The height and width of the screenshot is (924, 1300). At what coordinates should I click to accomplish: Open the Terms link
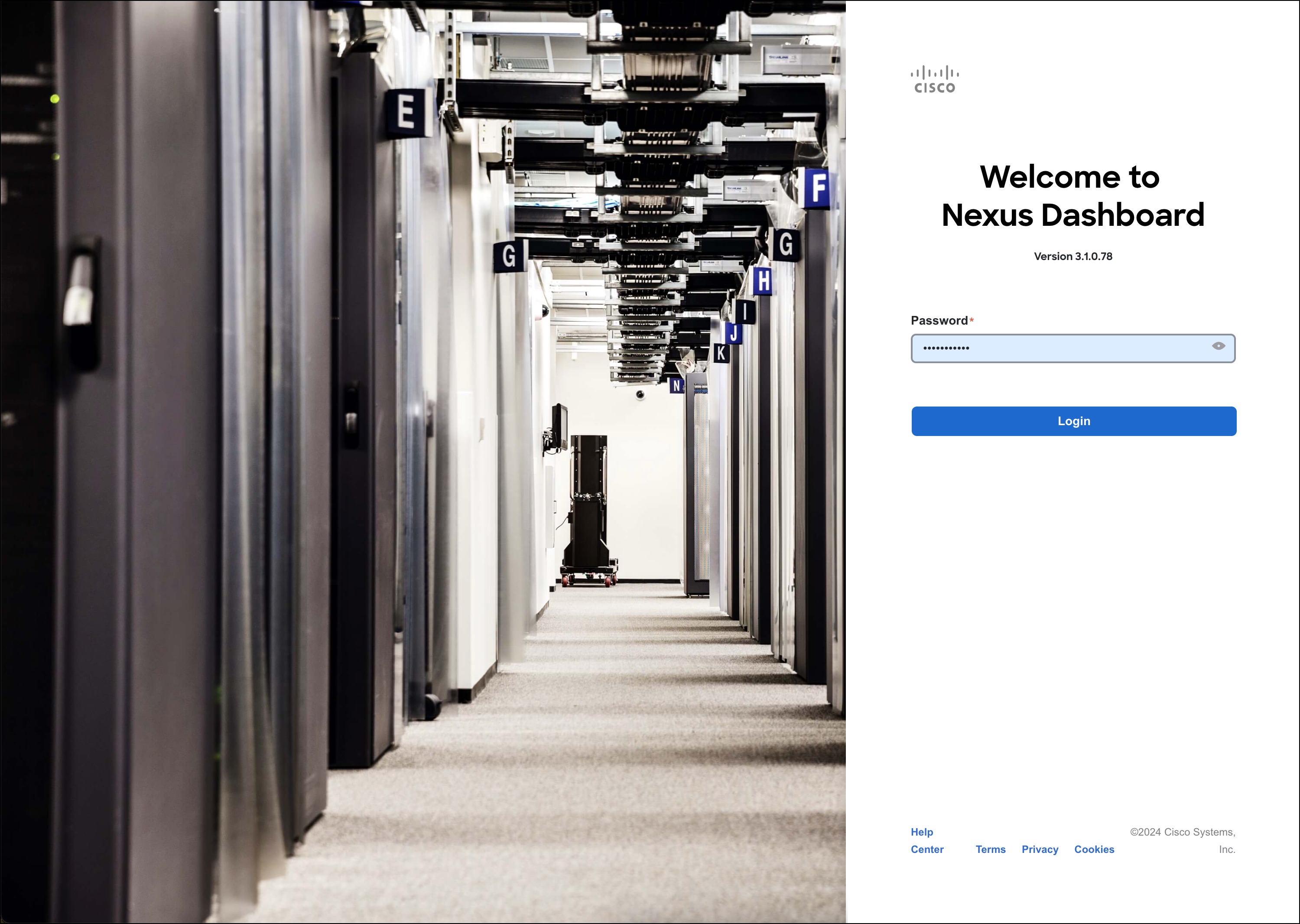pos(991,849)
